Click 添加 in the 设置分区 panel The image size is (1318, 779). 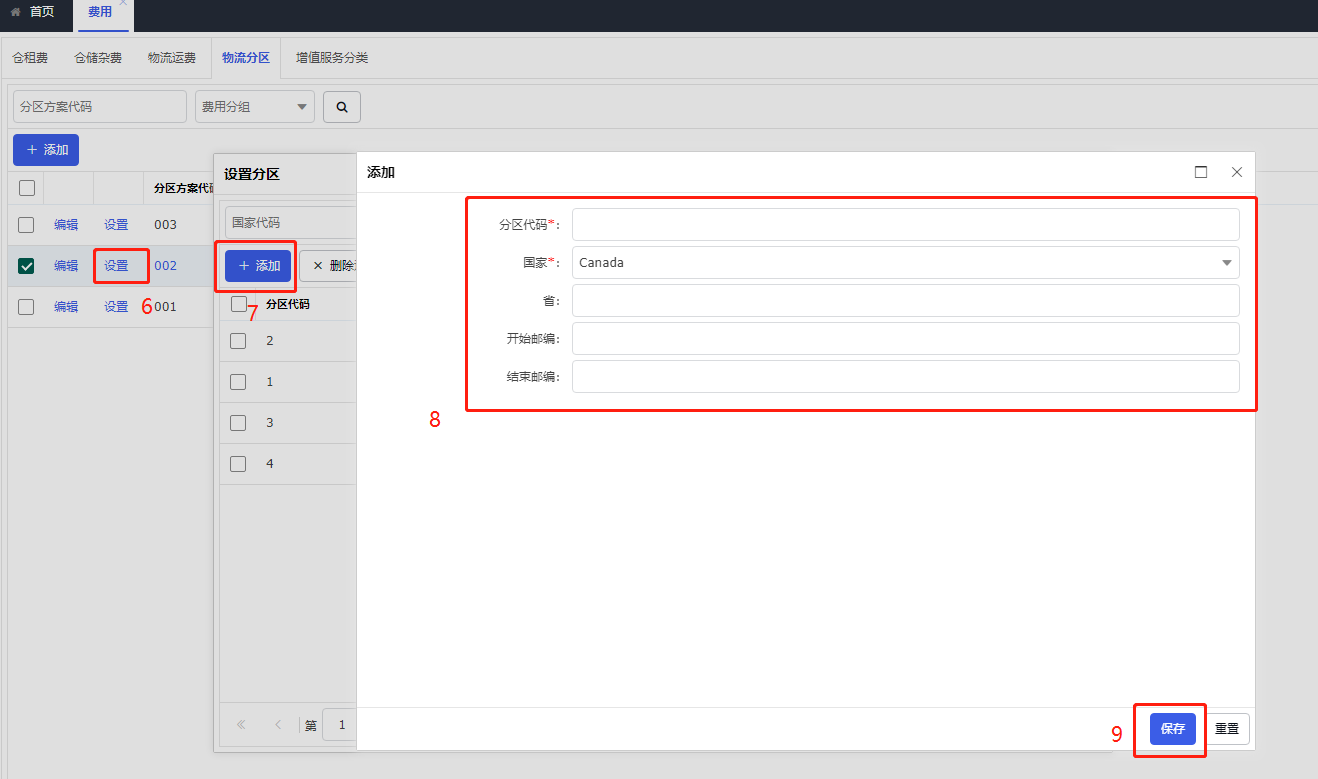pos(258,266)
